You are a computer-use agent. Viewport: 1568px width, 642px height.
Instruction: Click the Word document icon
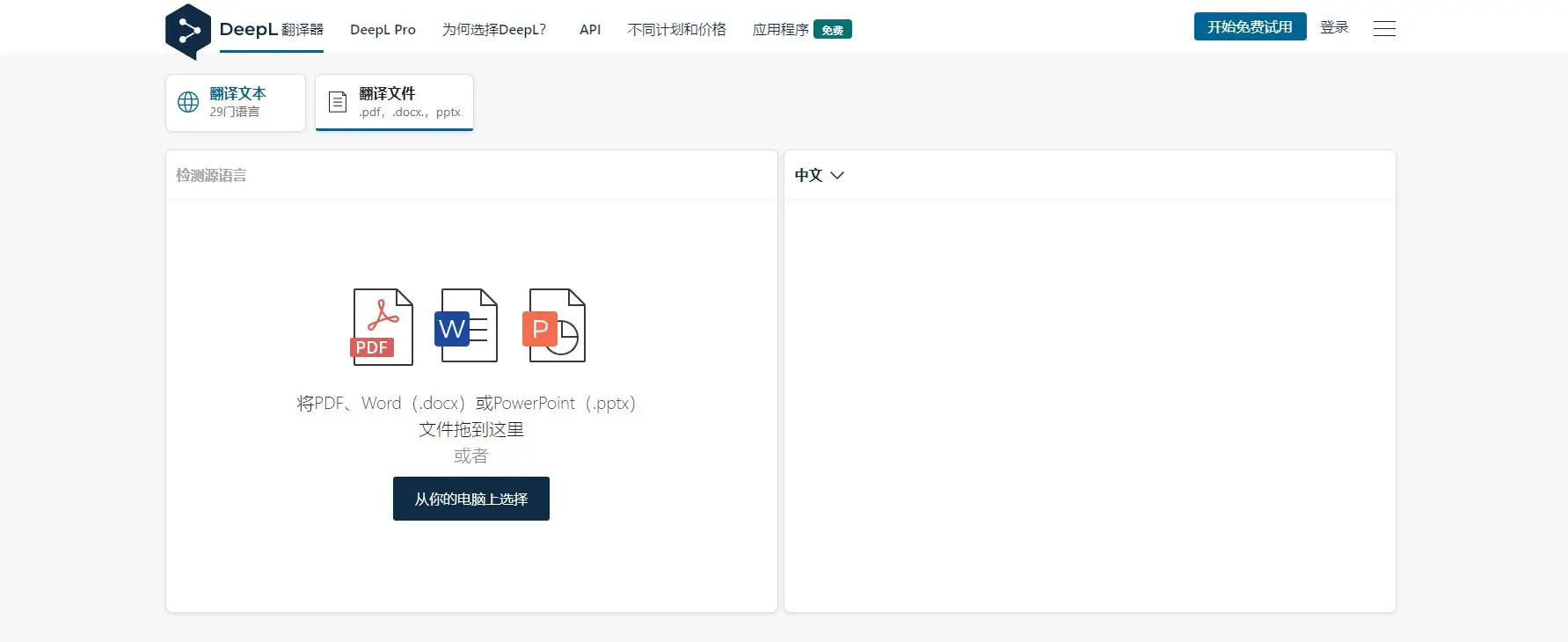(x=466, y=325)
